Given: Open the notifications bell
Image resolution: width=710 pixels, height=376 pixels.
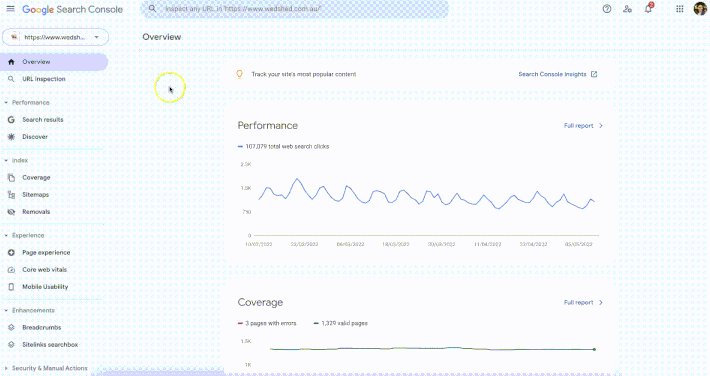Looking at the screenshot, I should coord(648,9).
